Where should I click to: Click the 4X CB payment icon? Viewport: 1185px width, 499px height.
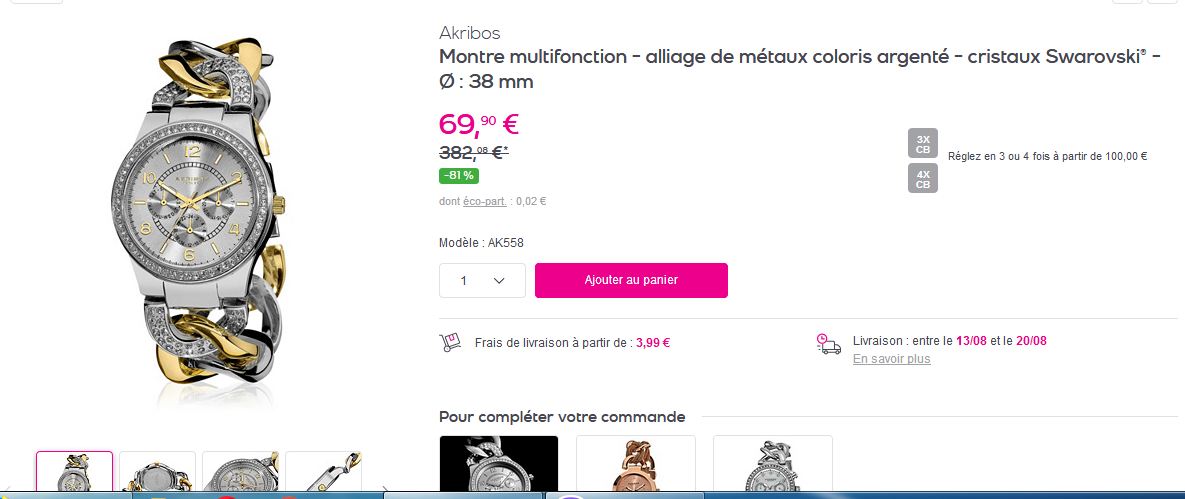coord(922,178)
